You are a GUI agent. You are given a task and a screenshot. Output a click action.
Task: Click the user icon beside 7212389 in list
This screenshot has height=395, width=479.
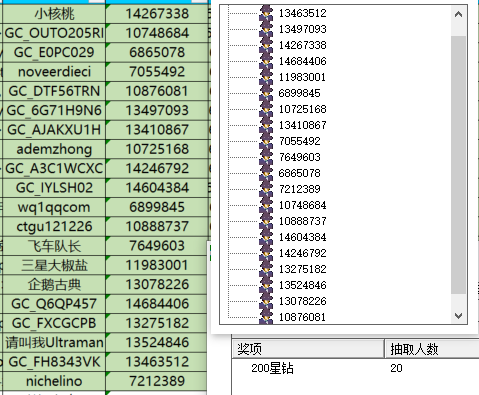pyautogui.click(x=266, y=189)
